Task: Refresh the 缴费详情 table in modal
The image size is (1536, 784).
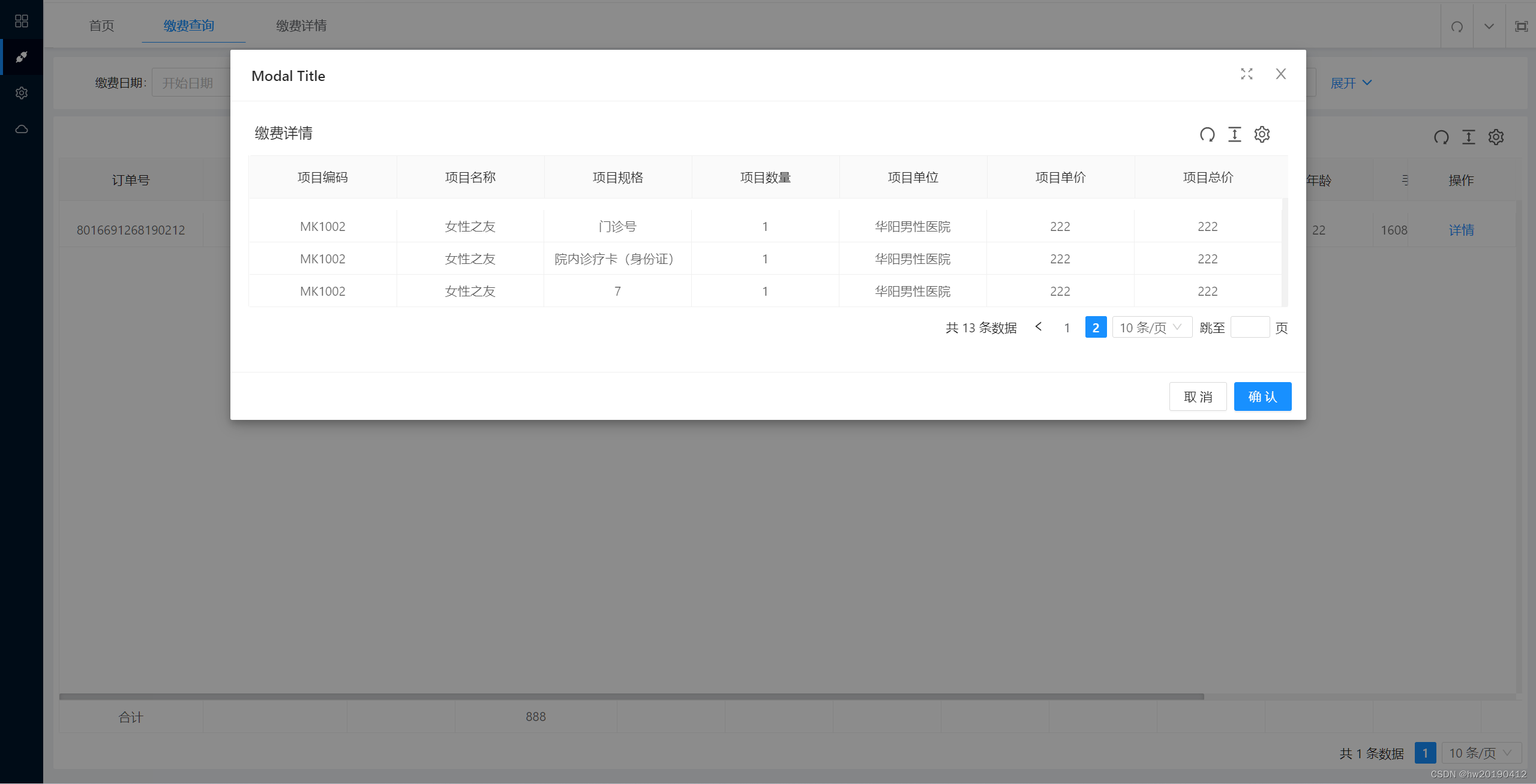Action: click(x=1207, y=134)
